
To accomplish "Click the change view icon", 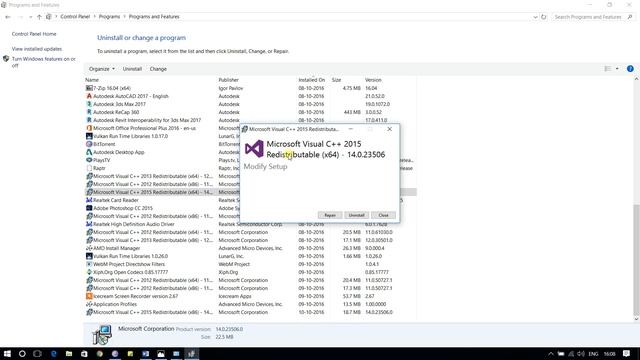I will coord(607,69).
